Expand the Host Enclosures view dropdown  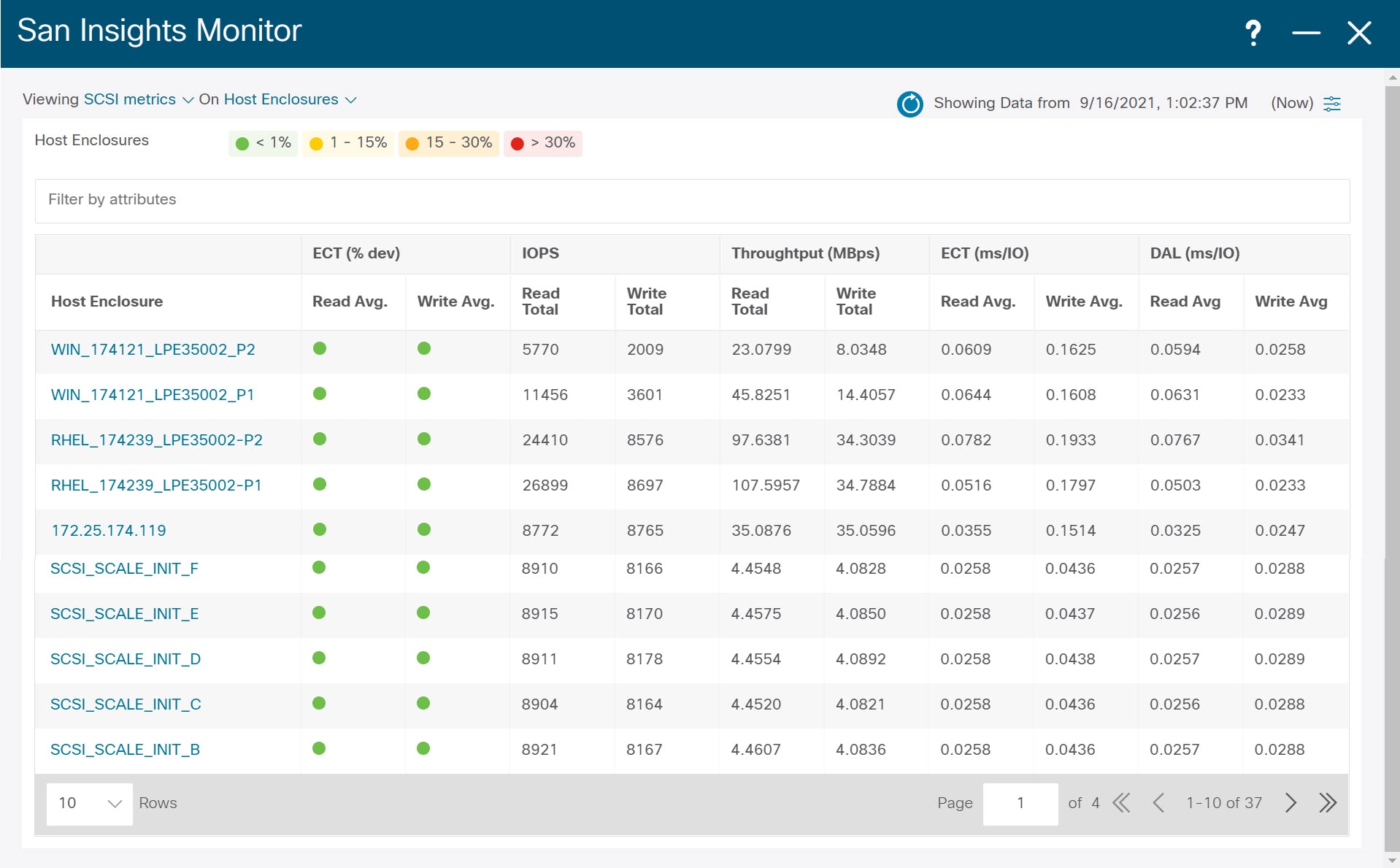[290, 99]
